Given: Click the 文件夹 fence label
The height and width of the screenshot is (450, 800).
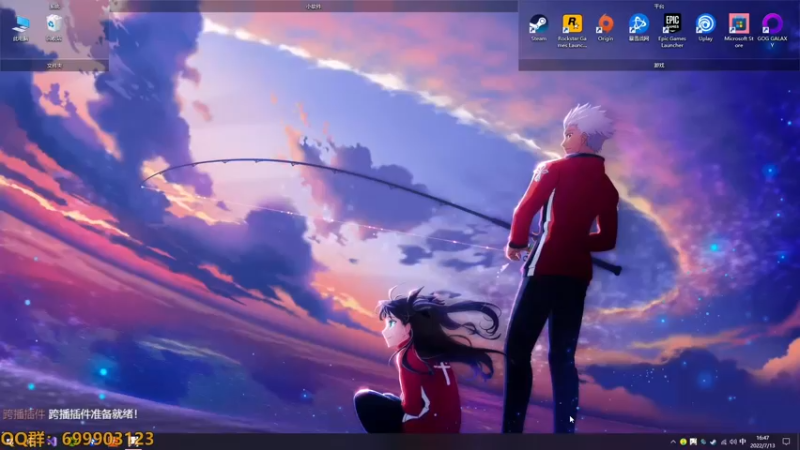Looking at the screenshot, I should tap(55, 65).
